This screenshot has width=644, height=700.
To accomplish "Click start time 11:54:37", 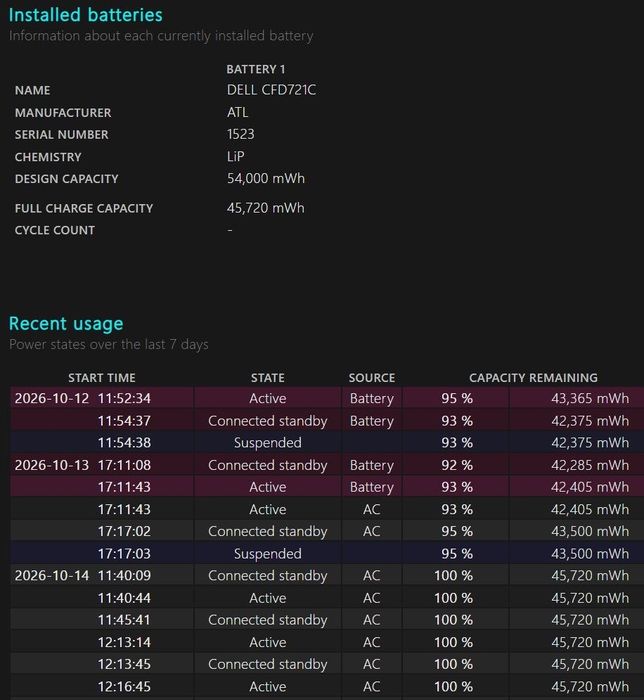I will (x=125, y=421).
